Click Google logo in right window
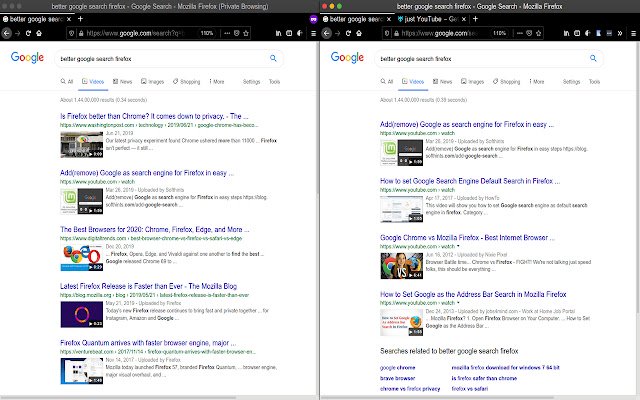The width and height of the screenshot is (640, 400). [347, 58]
